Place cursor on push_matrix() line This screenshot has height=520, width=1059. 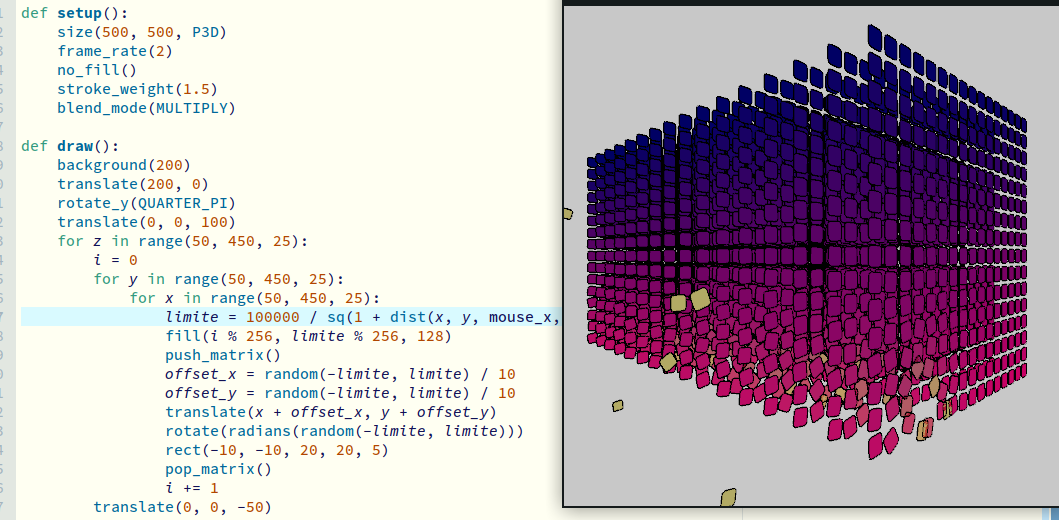coord(223,355)
